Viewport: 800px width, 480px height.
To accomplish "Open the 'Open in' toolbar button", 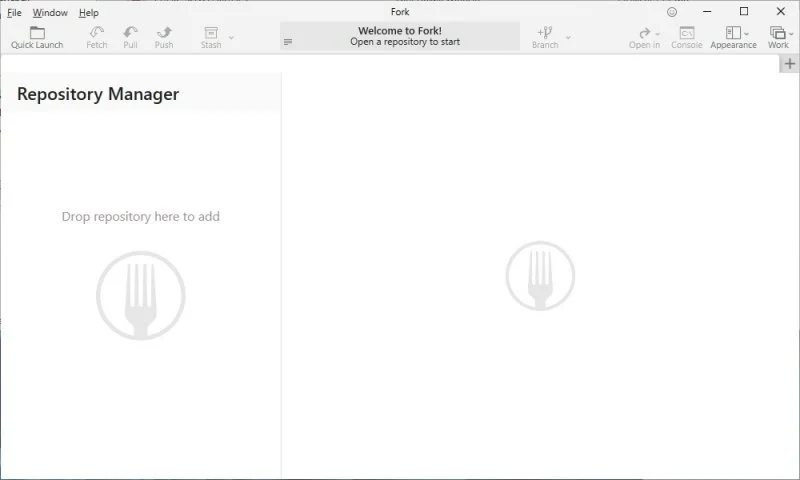I will click(x=644, y=37).
